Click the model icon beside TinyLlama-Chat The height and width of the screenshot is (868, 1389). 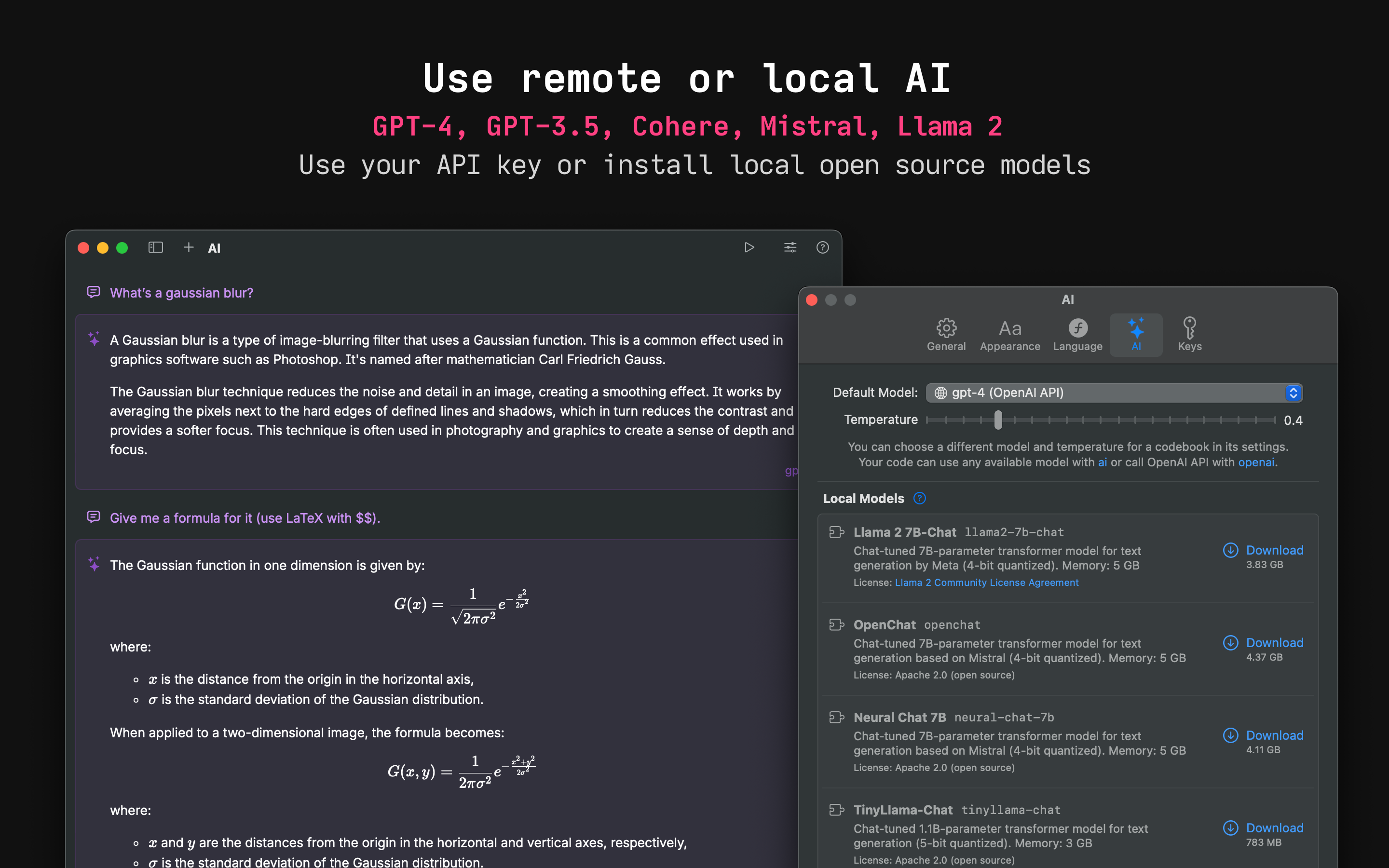pyautogui.click(x=837, y=810)
